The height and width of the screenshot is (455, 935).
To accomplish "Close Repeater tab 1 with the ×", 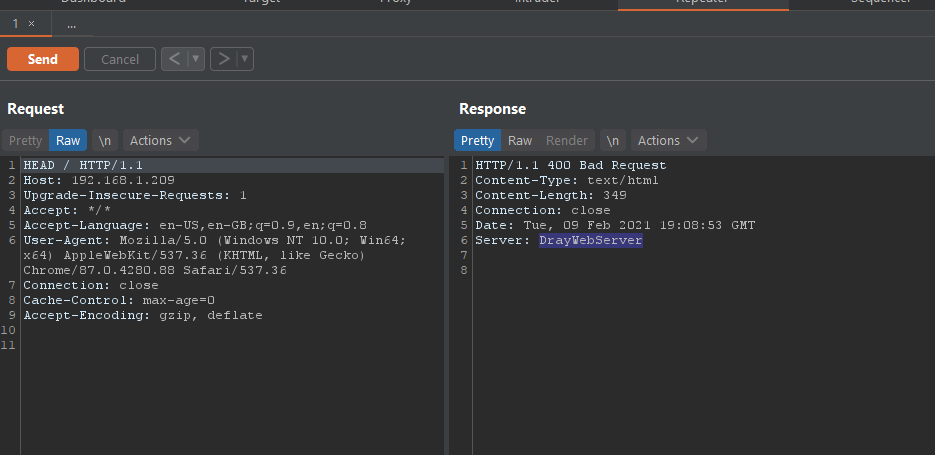I will click(x=32, y=24).
